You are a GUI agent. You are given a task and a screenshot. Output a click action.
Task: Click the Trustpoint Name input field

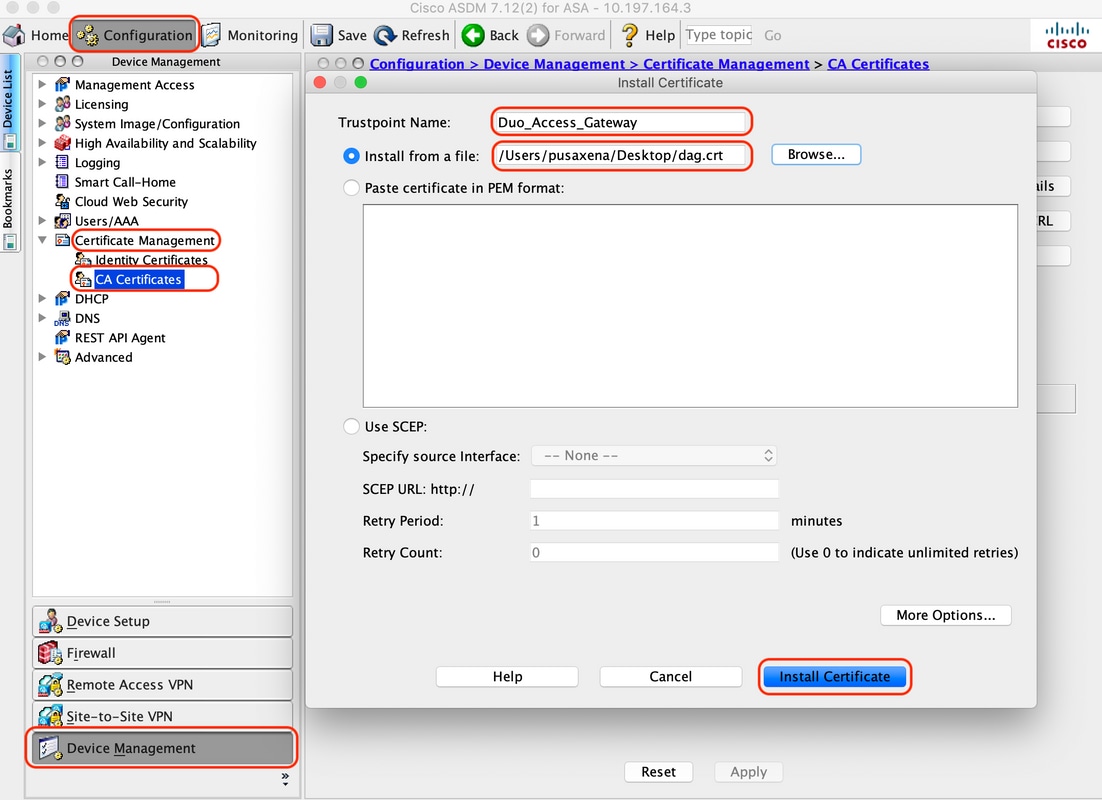(x=621, y=122)
